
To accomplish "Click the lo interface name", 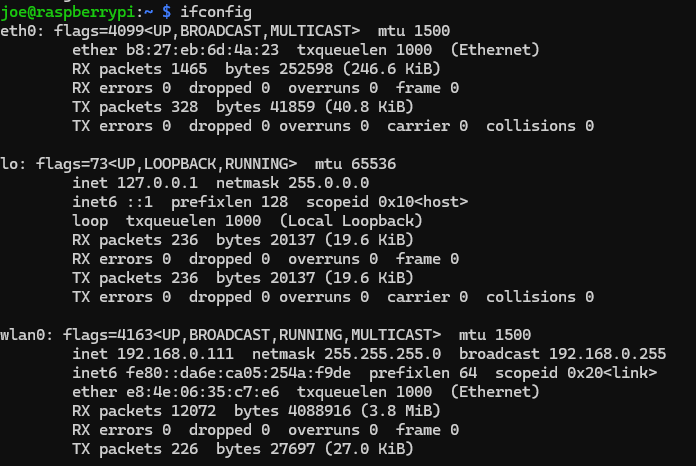I will pos(9,163).
